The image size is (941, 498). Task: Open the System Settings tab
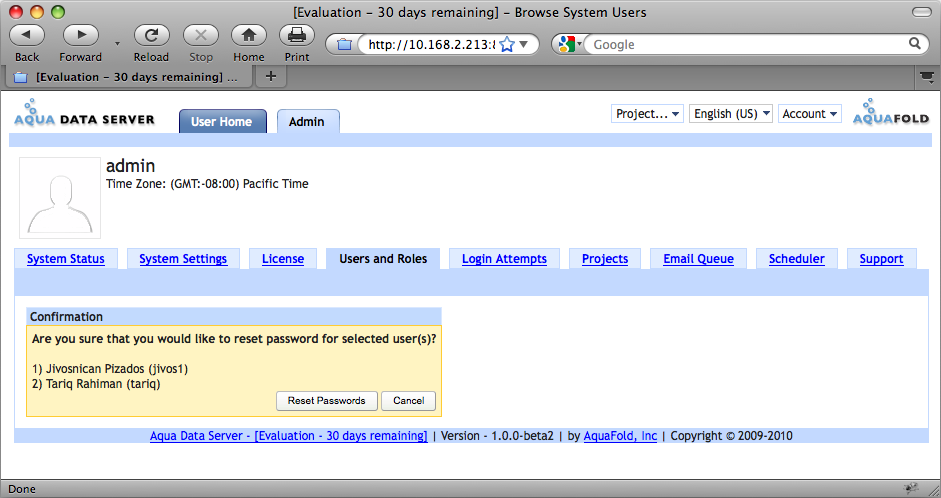183,259
